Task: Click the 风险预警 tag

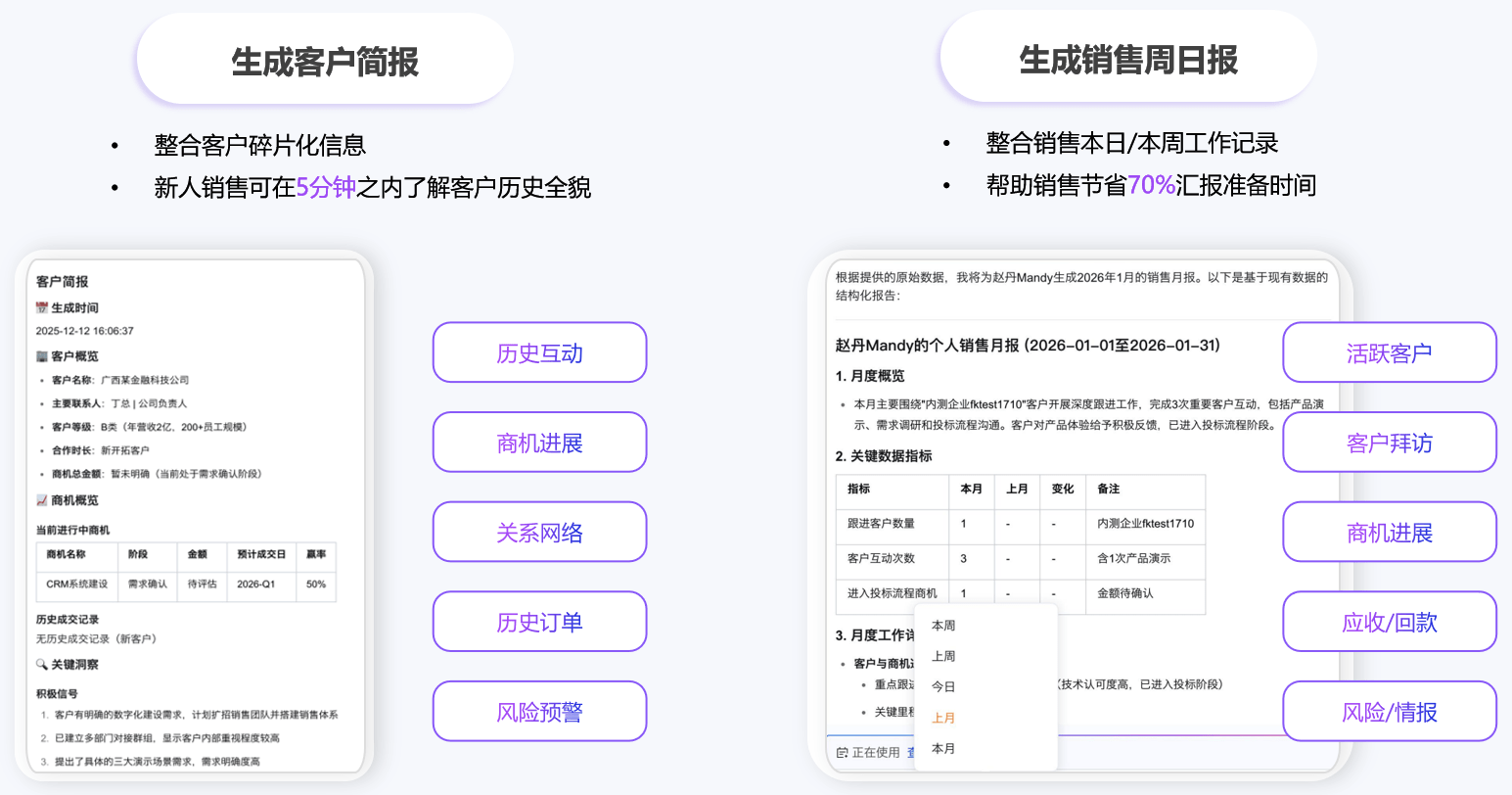Action: coord(539,712)
